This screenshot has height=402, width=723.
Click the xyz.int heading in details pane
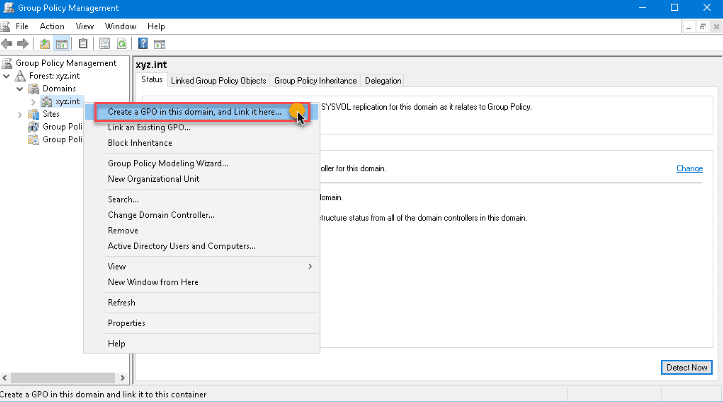coord(151,65)
